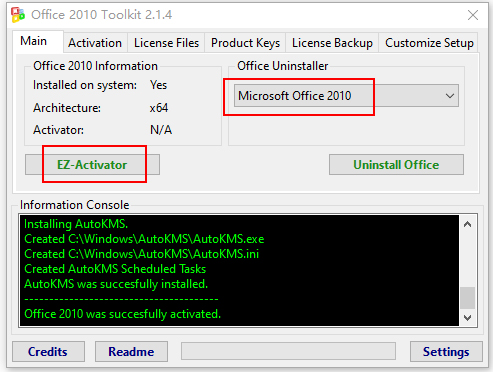Image resolution: width=493 pixels, height=372 pixels.
Task: Click 'Created AutoKMS Scheduled Tasks' line
Action: [x=115, y=269]
